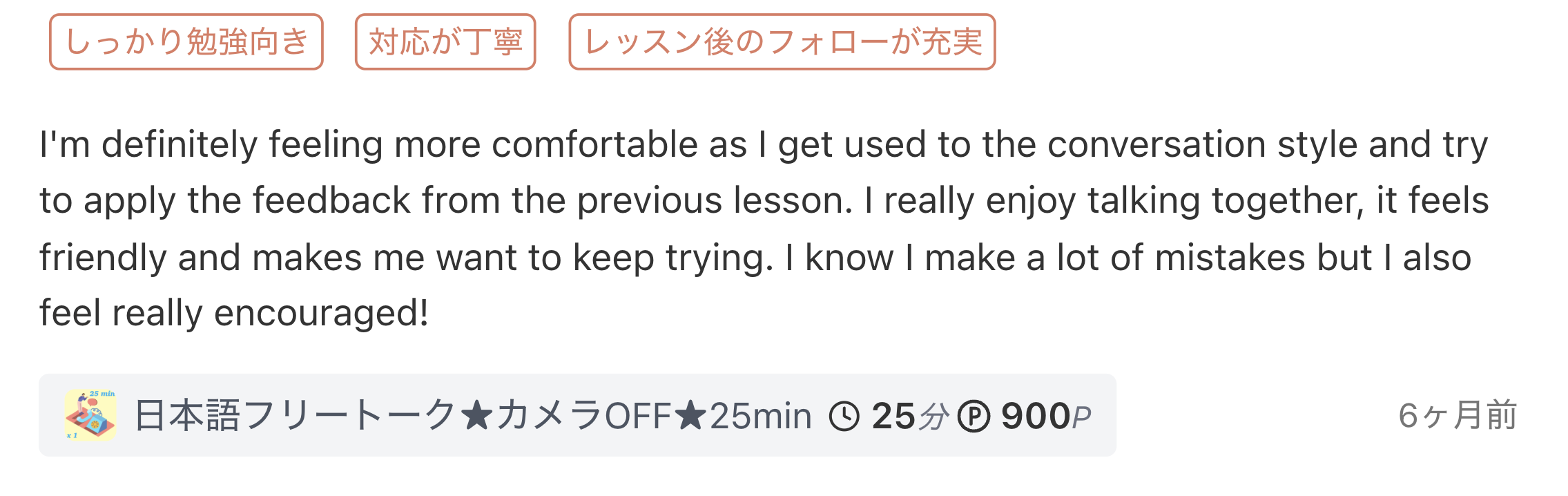Click the second star before 25min
Image resolution: width=1568 pixels, height=496 pixels.
(x=690, y=417)
